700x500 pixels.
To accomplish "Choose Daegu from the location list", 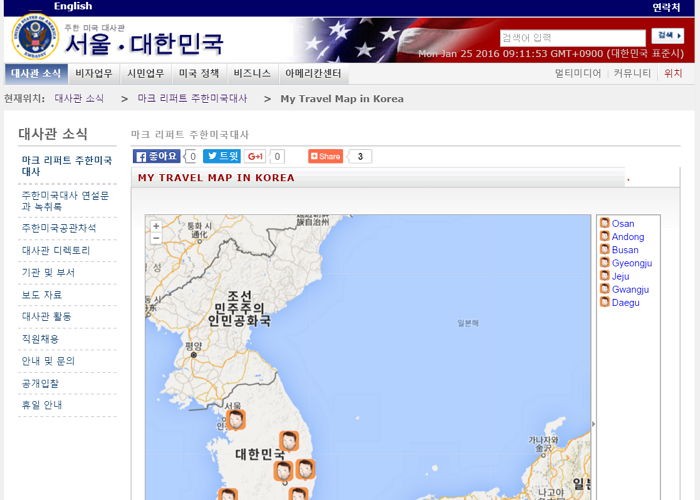I will click(x=625, y=302).
